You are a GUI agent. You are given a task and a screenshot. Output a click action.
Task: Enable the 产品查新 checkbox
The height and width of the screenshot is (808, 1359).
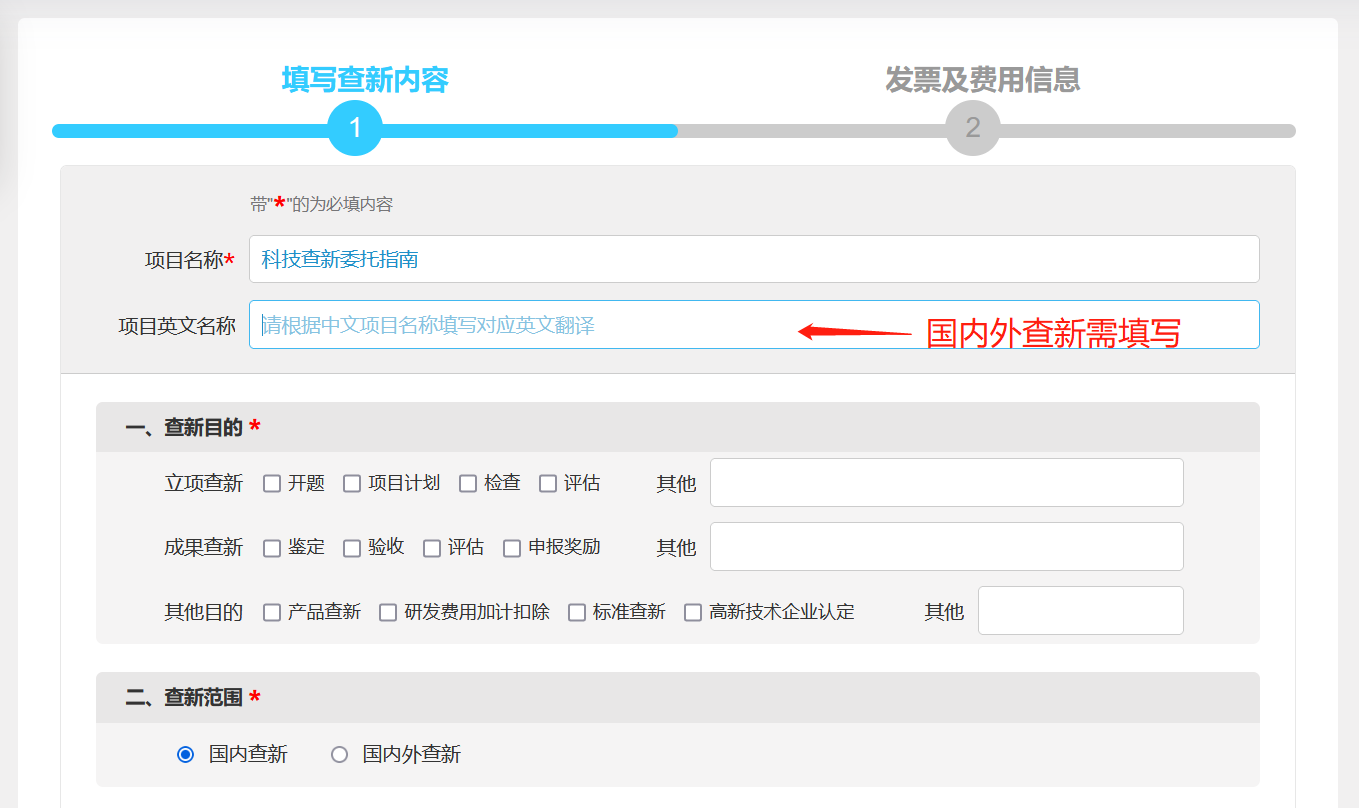272,612
